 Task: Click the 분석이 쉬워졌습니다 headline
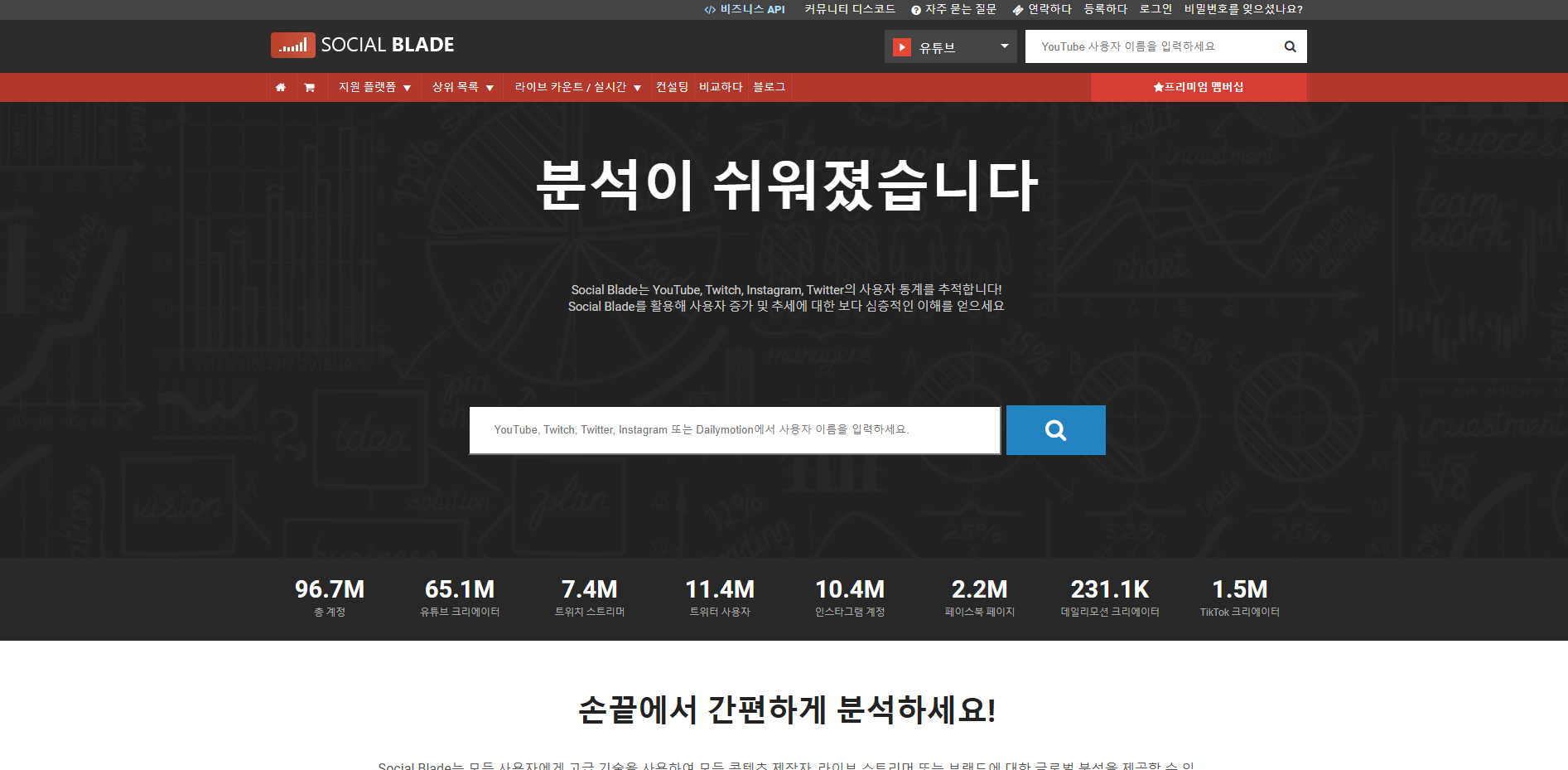[787, 184]
